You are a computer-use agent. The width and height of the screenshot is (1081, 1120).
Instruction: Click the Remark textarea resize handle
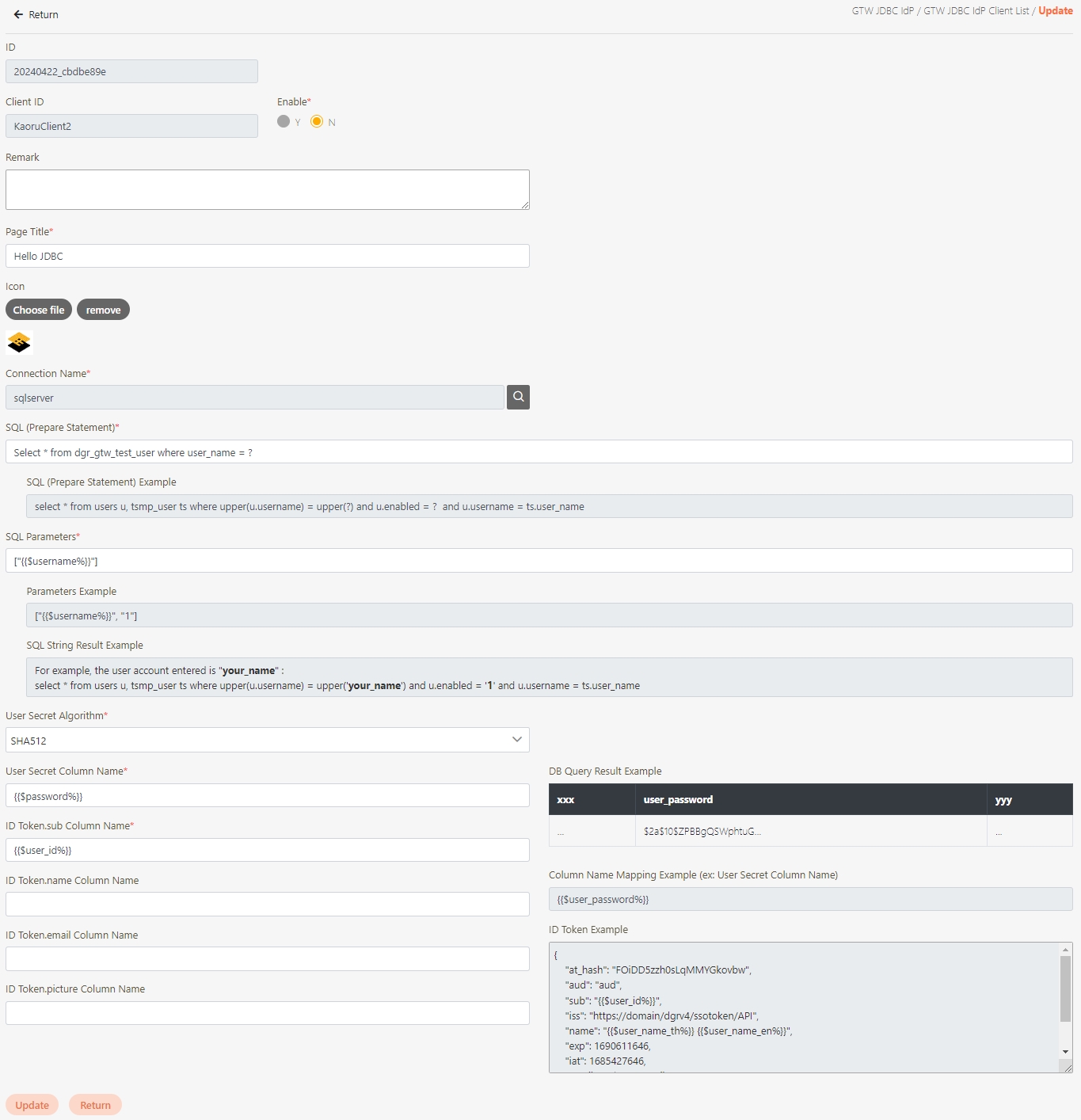click(x=524, y=205)
